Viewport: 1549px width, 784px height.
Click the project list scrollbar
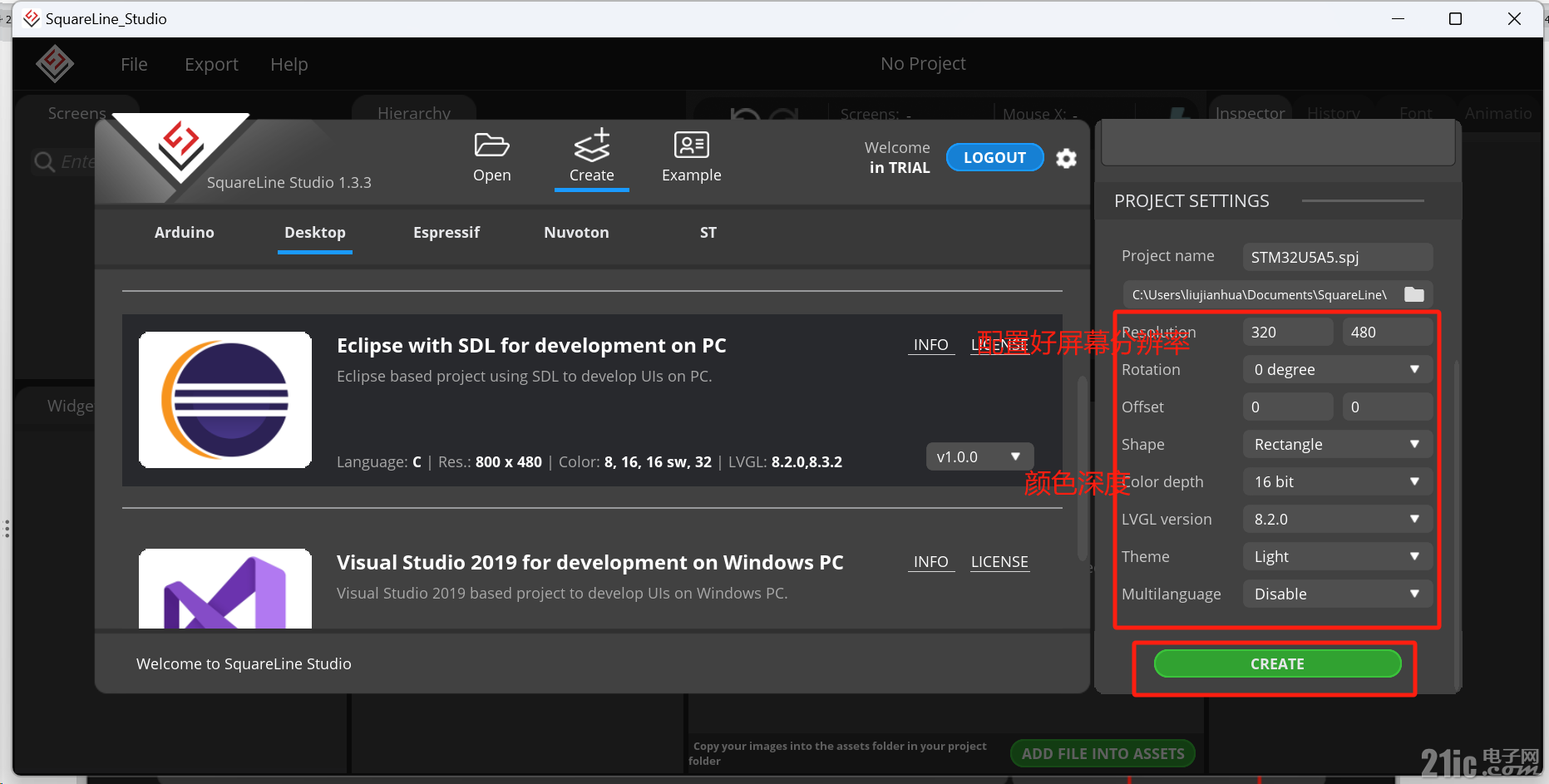[x=1082, y=468]
